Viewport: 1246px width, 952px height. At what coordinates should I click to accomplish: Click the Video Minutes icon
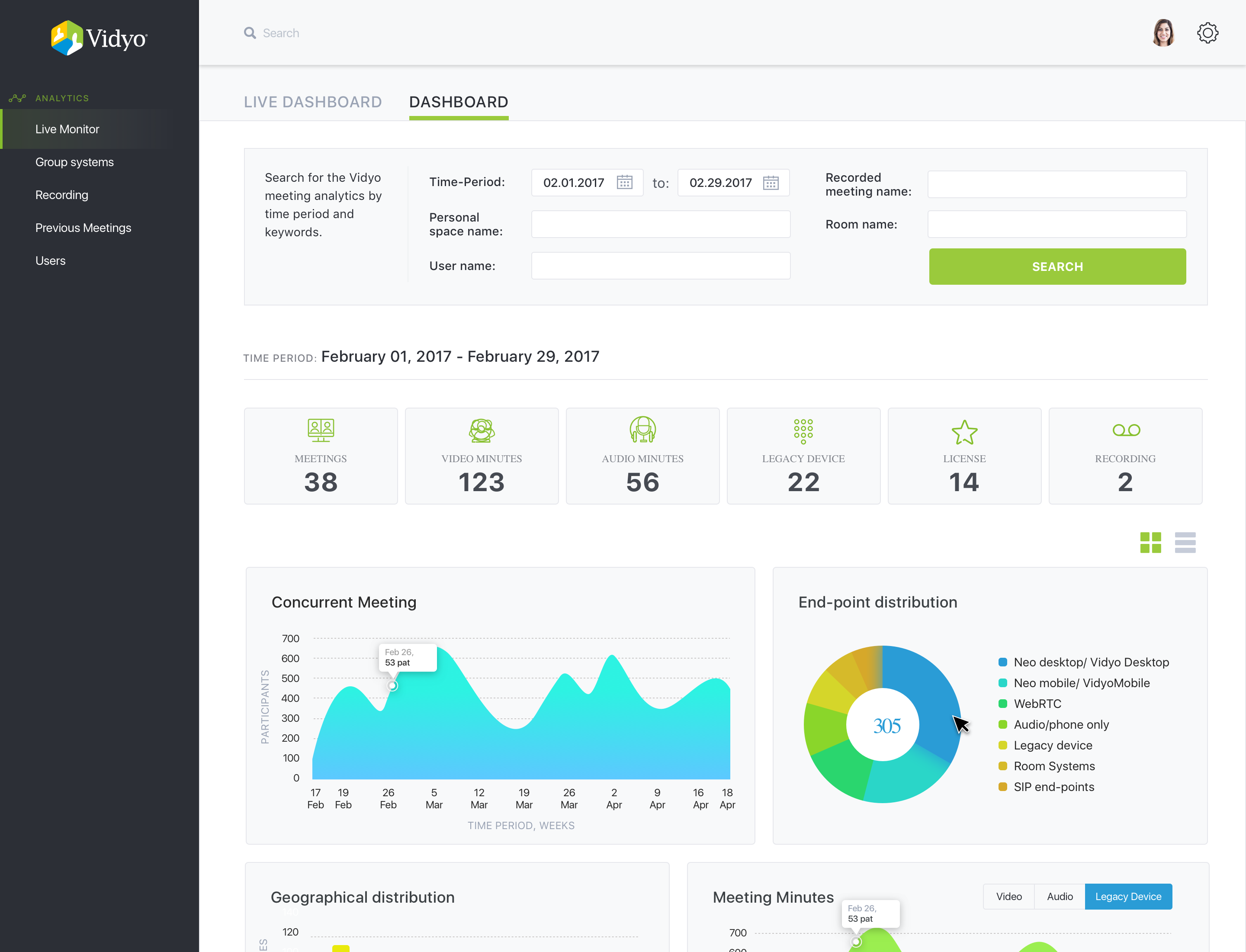[482, 430]
